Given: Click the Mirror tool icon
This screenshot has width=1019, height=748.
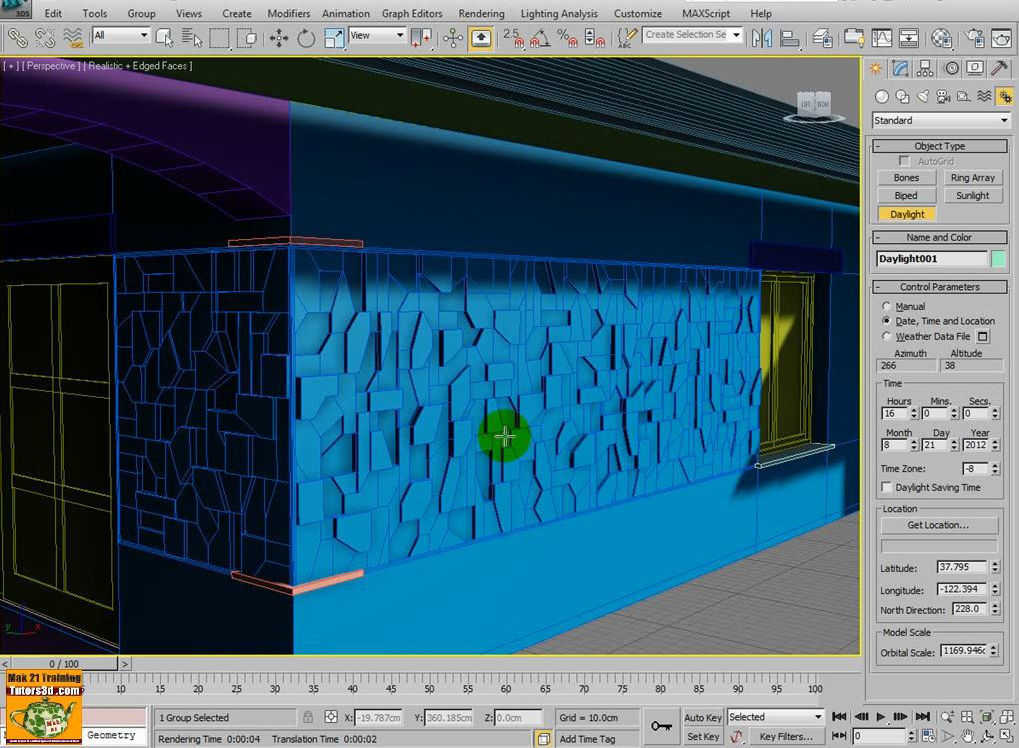Looking at the screenshot, I should [762, 38].
